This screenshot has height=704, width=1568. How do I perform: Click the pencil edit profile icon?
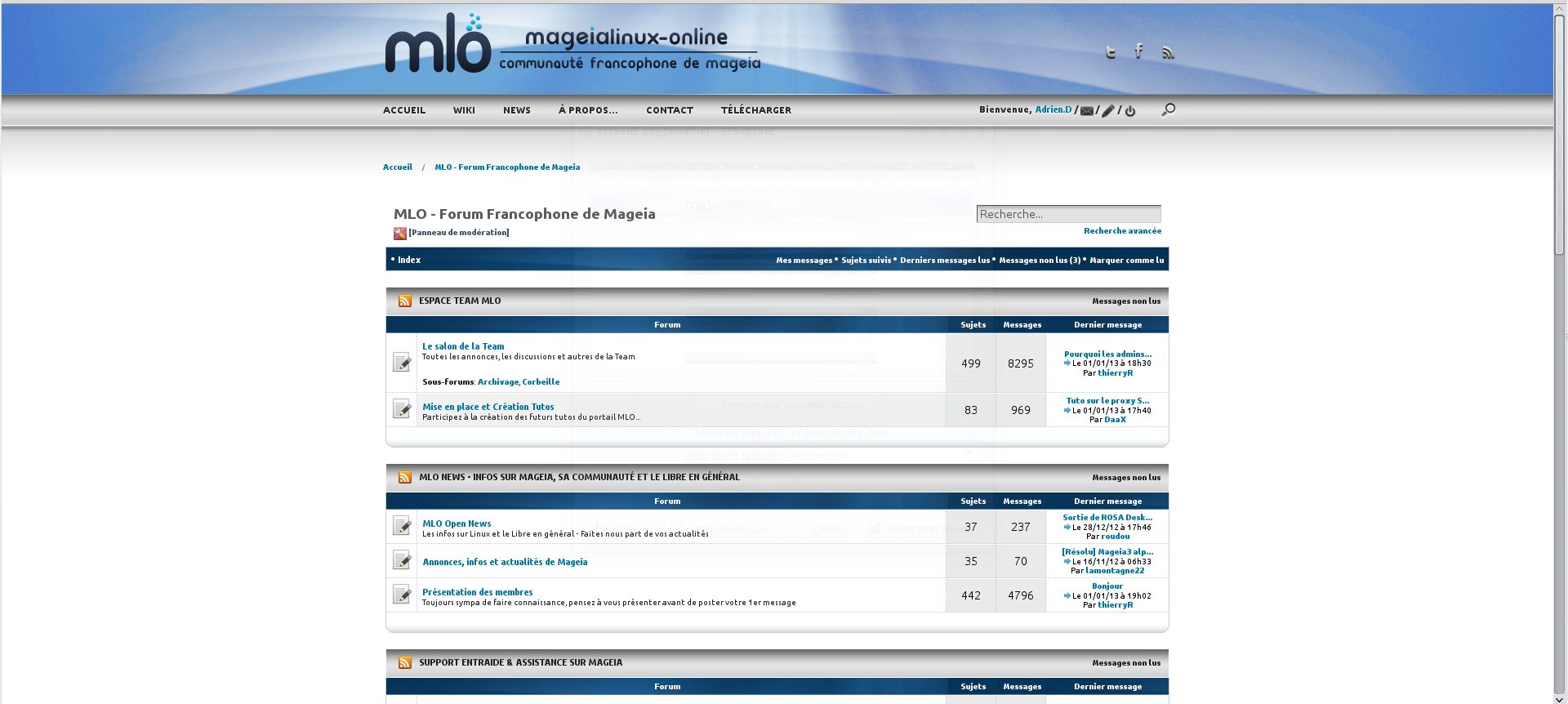1108,111
